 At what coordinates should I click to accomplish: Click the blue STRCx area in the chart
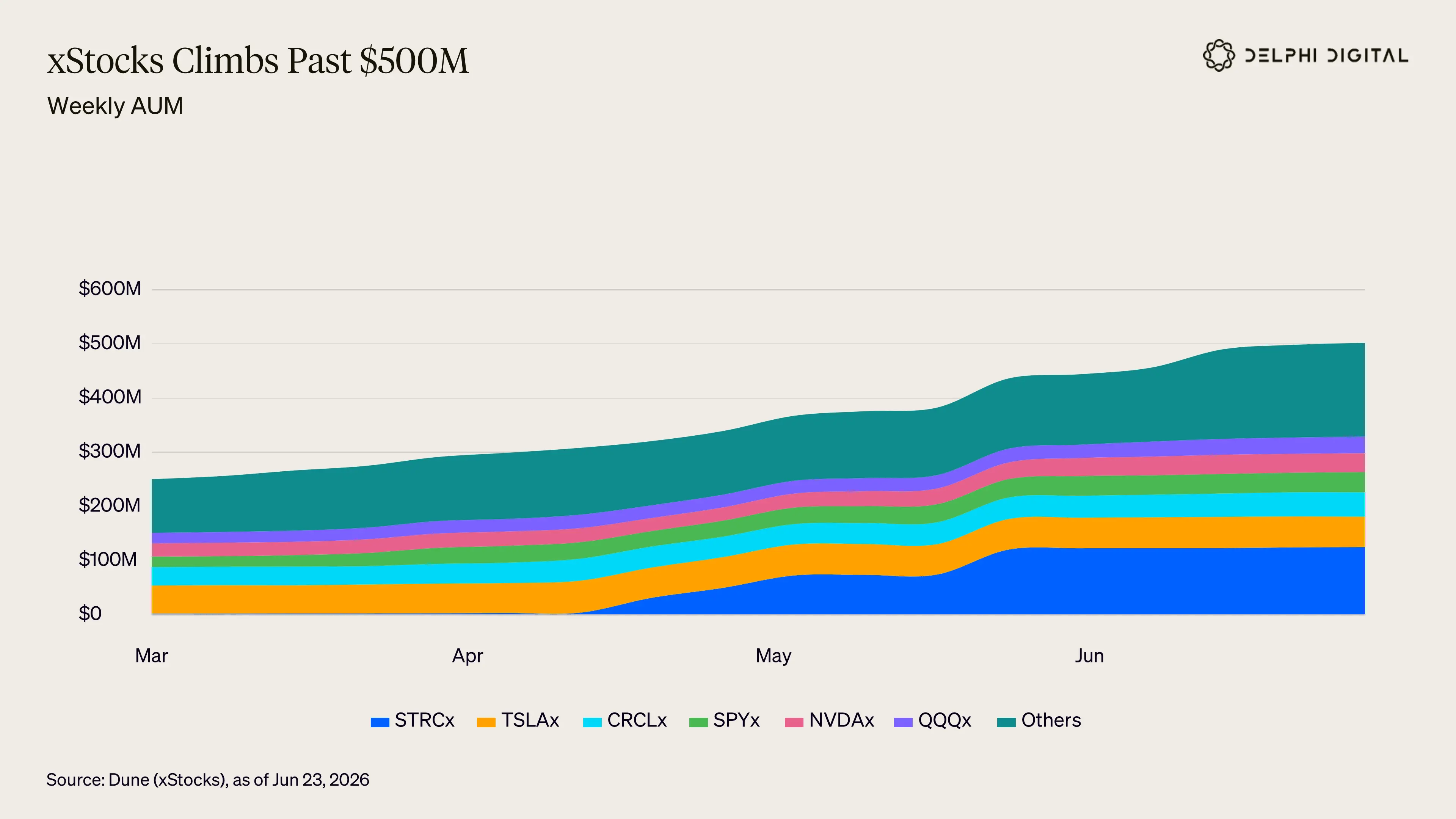point(1130,582)
